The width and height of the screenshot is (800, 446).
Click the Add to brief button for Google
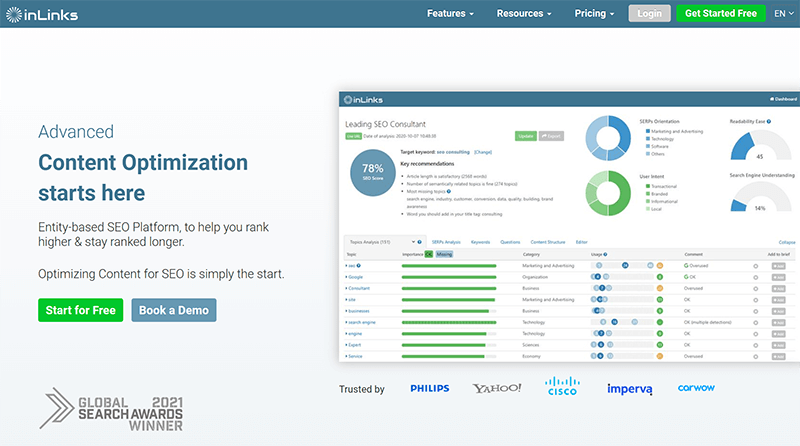tap(779, 278)
